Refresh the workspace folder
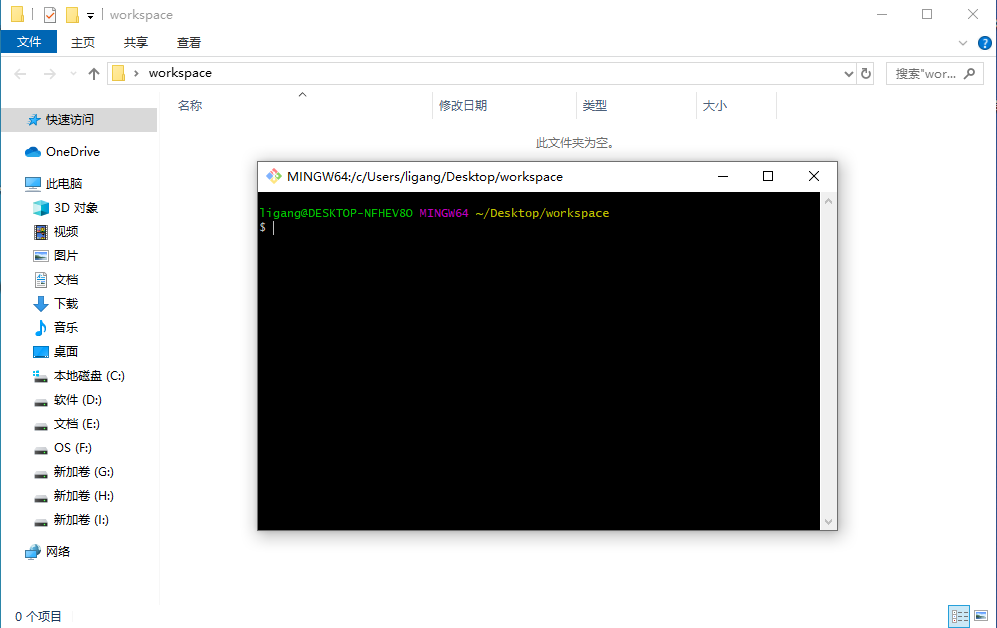Image resolution: width=997 pixels, height=628 pixels. point(866,74)
